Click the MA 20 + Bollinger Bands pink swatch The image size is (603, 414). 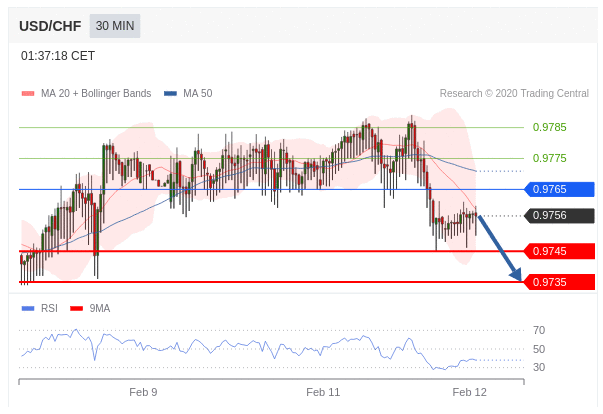point(28,93)
